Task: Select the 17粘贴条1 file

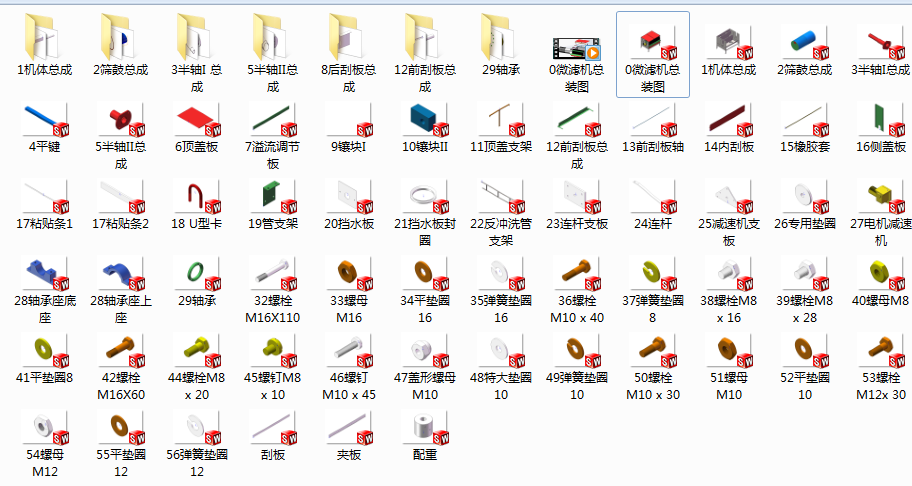Action: (45, 205)
